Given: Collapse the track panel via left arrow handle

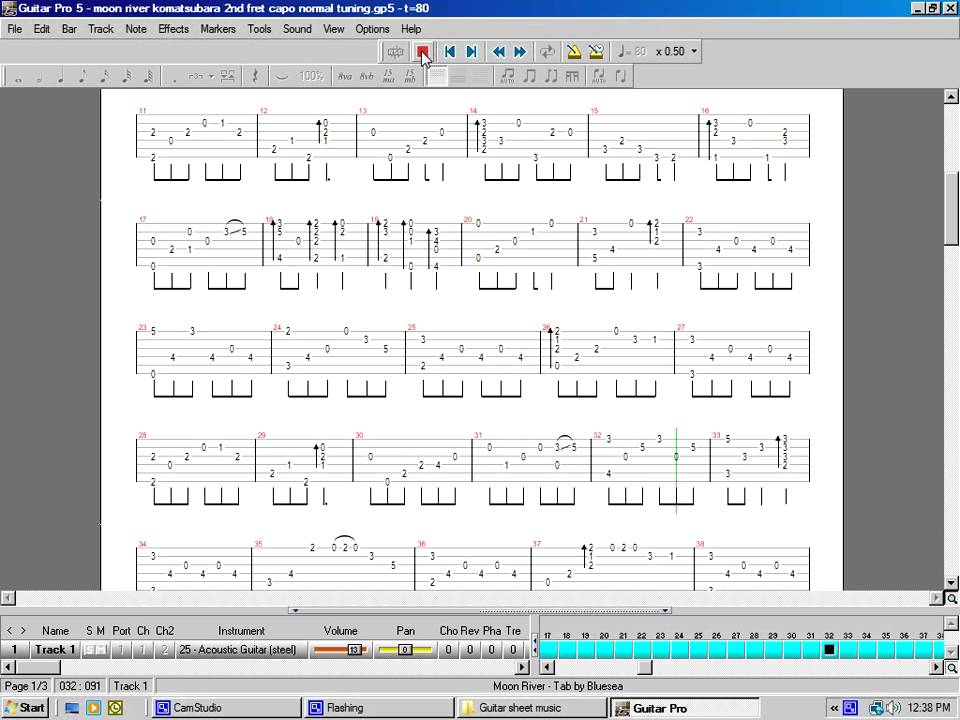Looking at the screenshot, I should (x=295, y=610).
